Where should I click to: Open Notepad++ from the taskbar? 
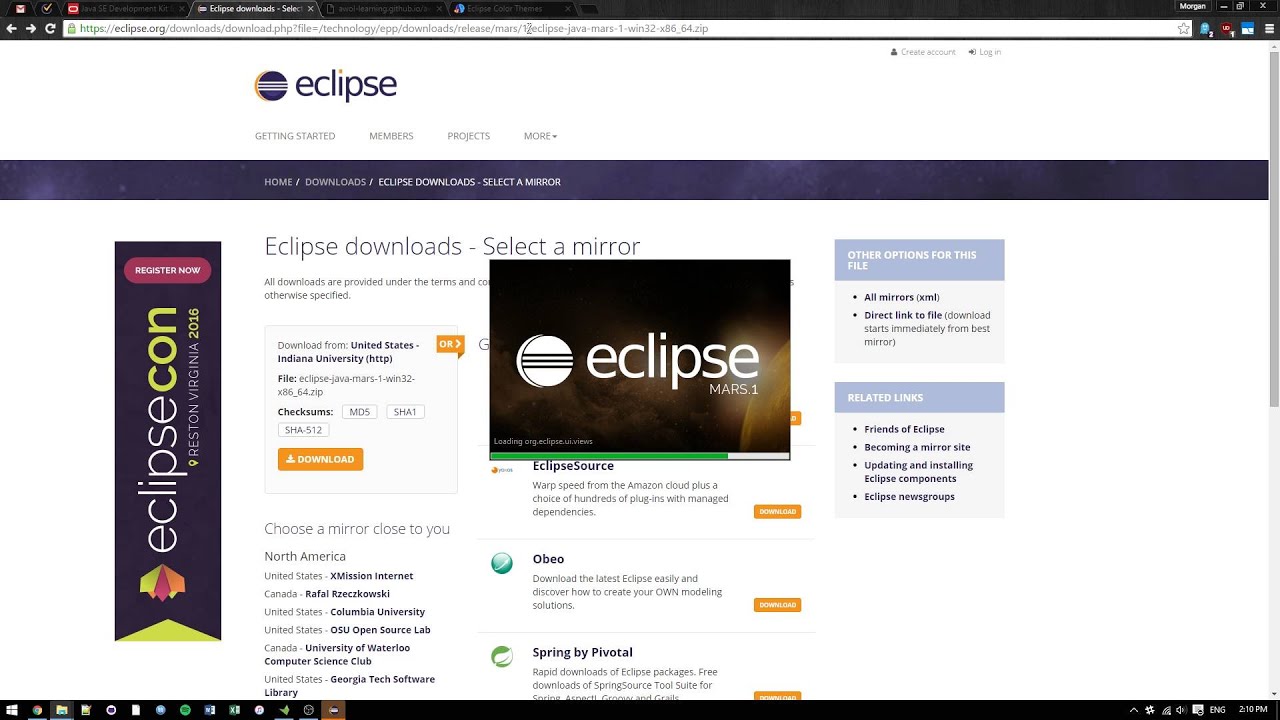tap(86, 710)
